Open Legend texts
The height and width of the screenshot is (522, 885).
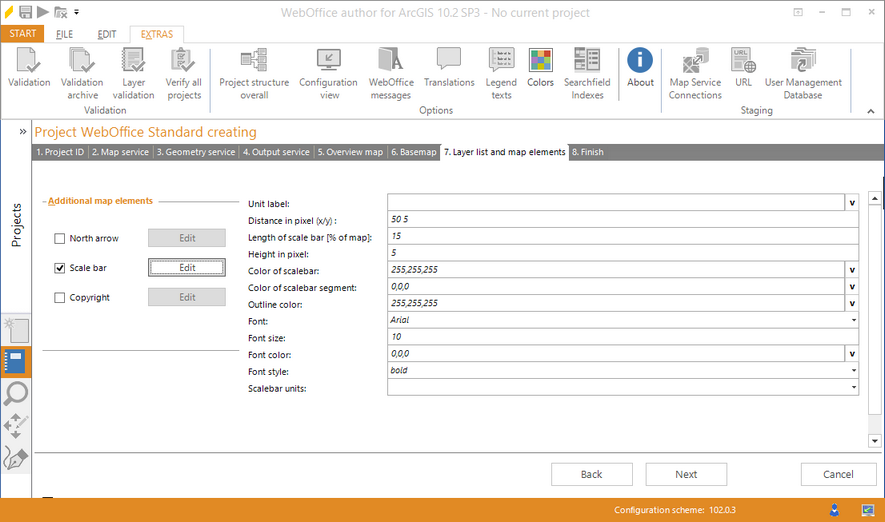click(x=501, y=74)
